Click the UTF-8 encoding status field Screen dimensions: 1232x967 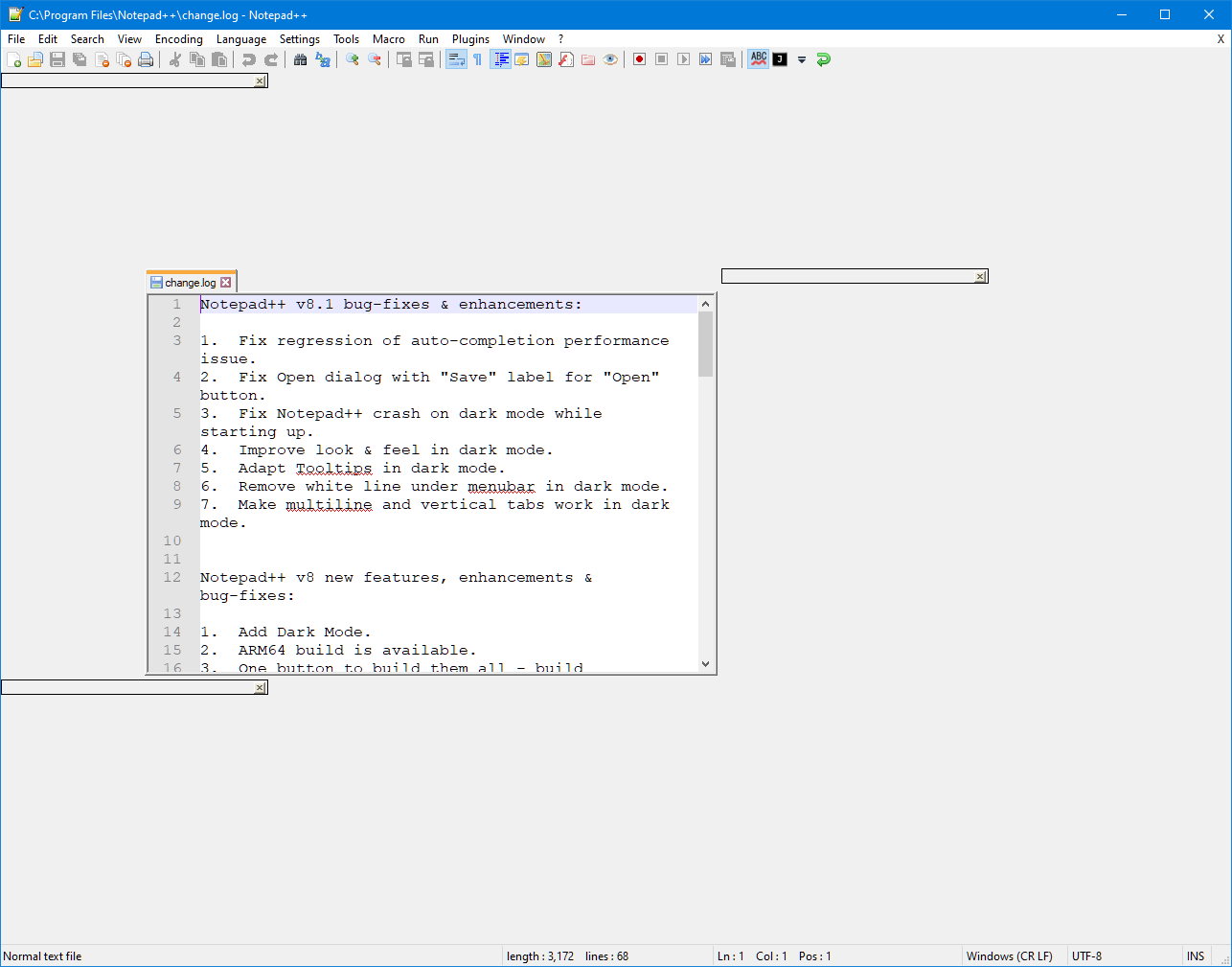click(1126, 956)
